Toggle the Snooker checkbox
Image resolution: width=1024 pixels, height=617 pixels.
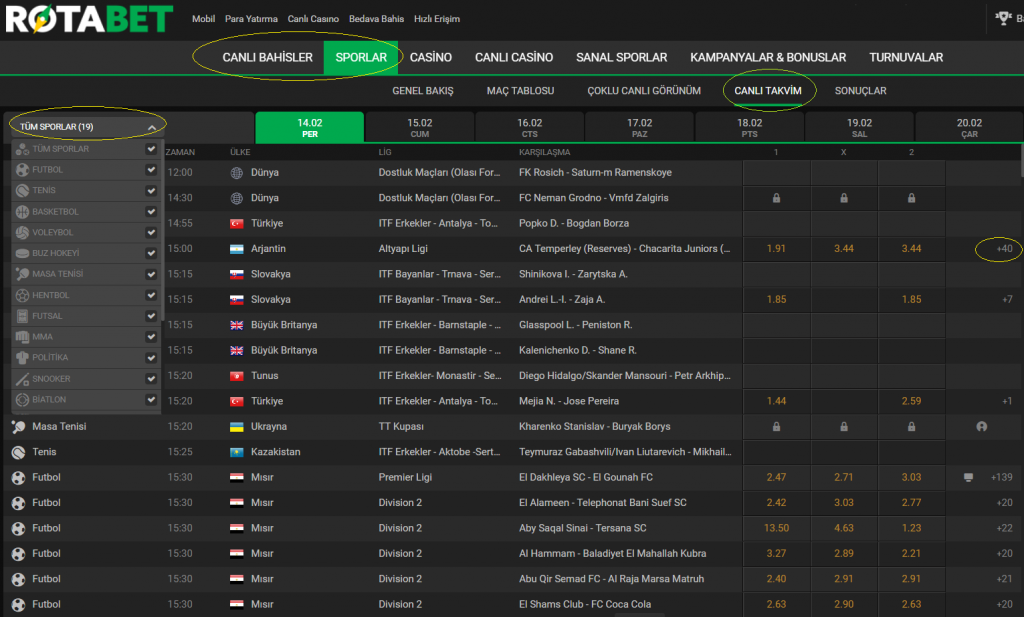tap(151, 379)
